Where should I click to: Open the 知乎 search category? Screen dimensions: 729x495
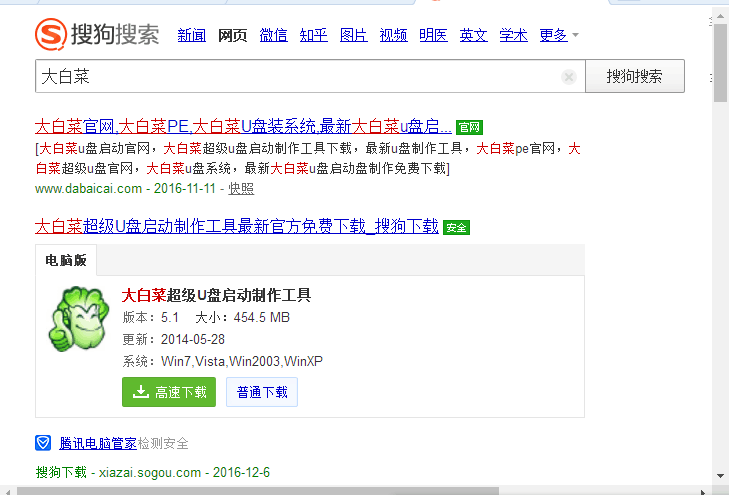click(x=313, y=35)
